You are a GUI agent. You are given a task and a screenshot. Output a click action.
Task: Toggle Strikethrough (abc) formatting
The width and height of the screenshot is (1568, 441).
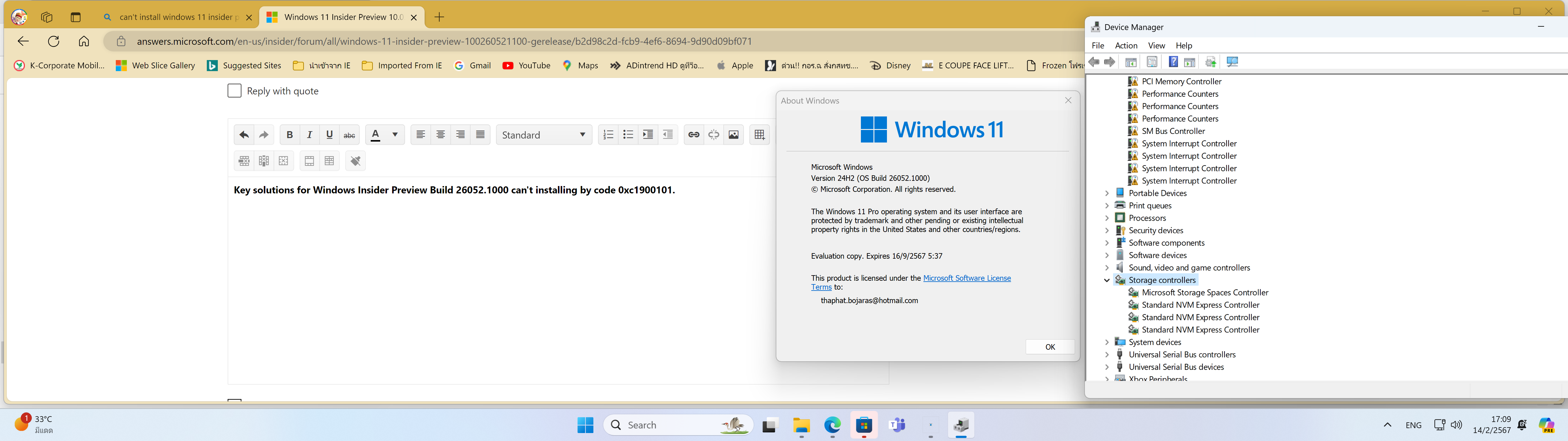pos(349,135)
